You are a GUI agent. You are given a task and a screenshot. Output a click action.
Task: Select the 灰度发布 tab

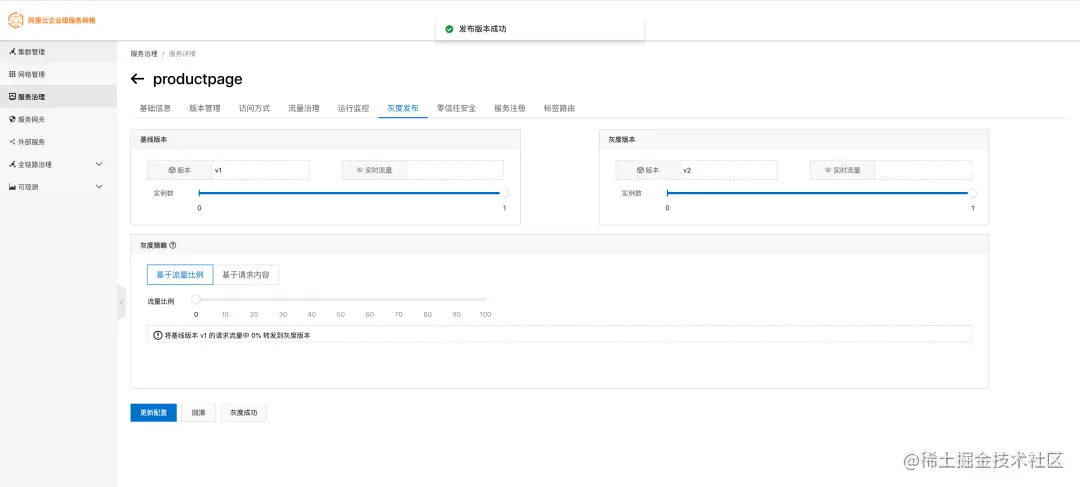pyautogui.click(x=403, y=108)
